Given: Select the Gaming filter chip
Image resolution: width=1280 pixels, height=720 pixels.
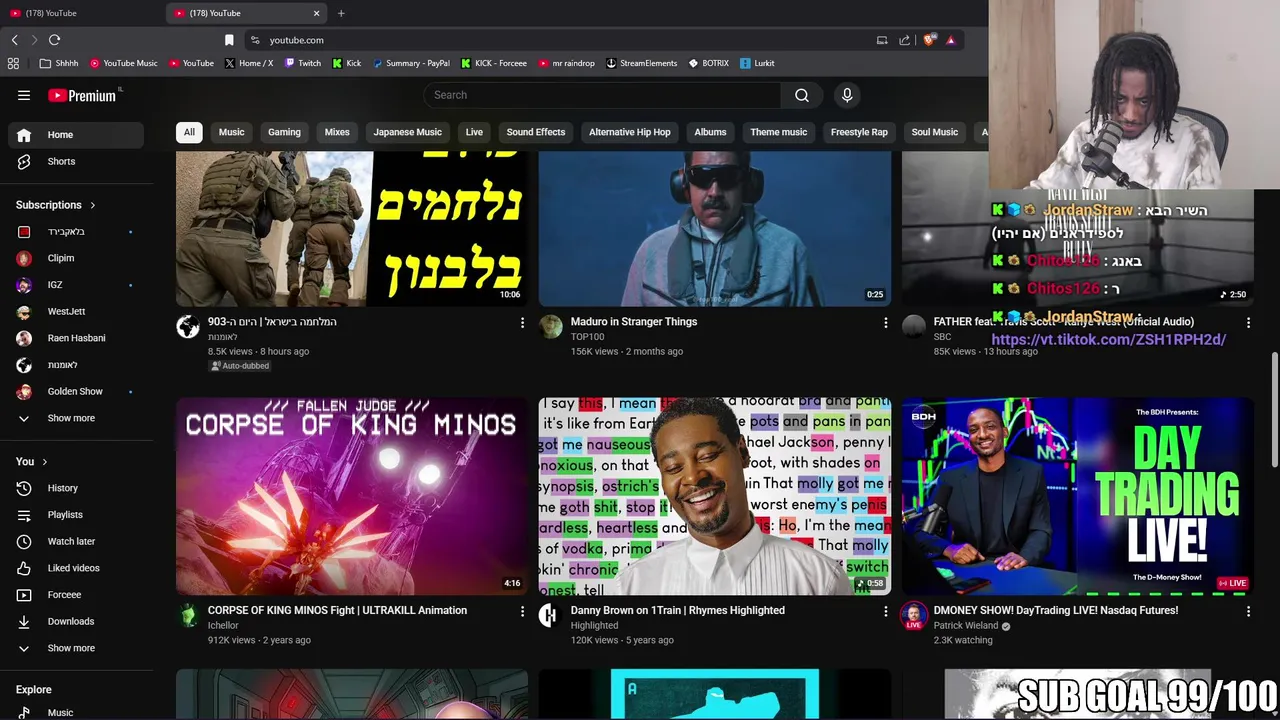Looking at the screenshot, I should click(x=284, y=132).
